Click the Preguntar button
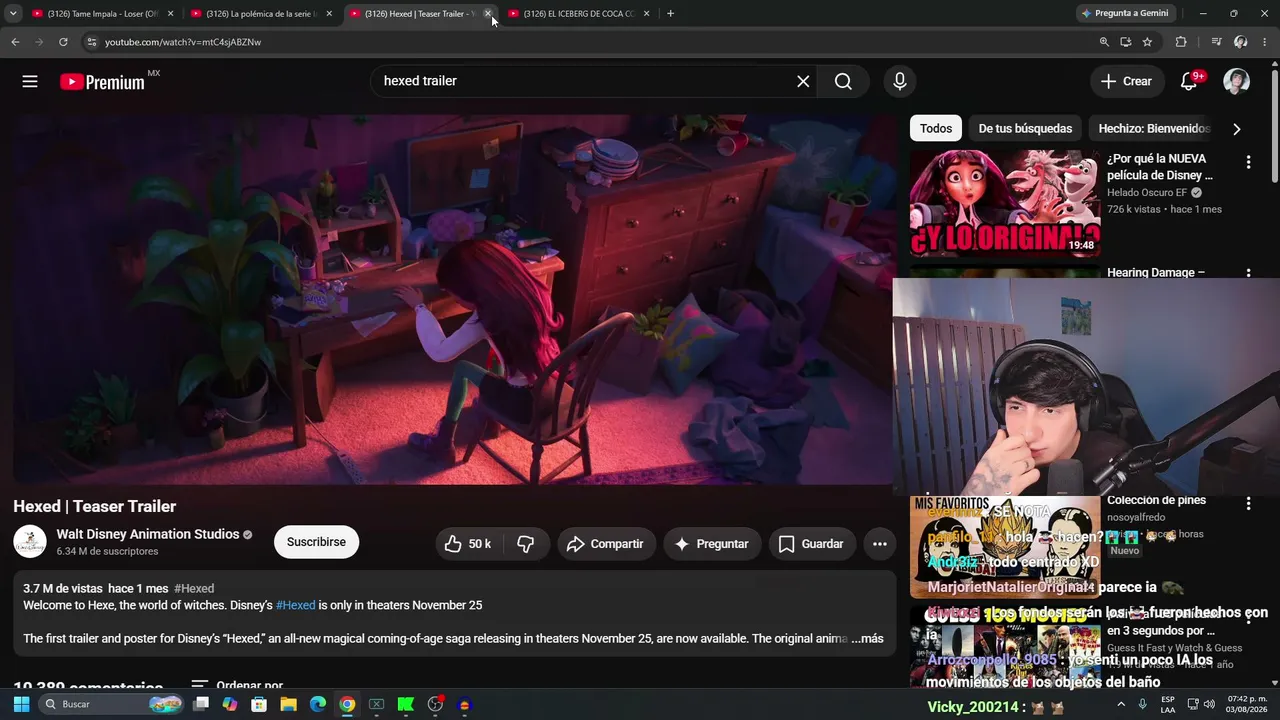 (712, 544)
